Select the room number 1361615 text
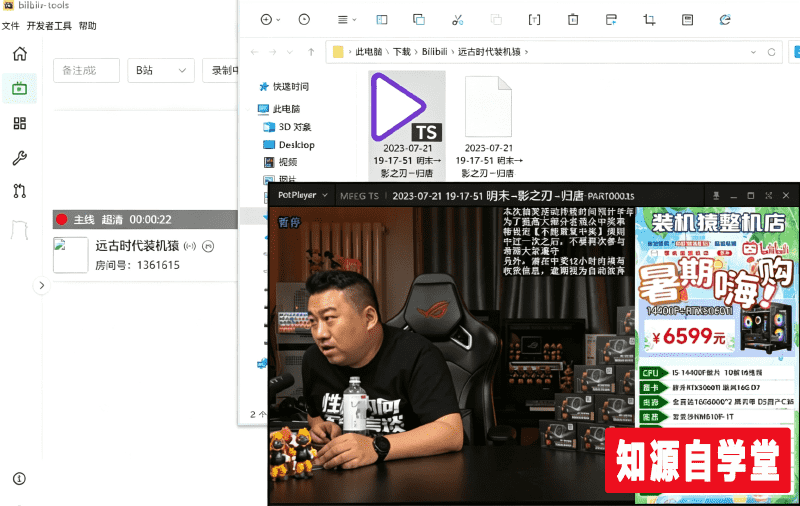This screenshot has height=506, width=800. 158,265
